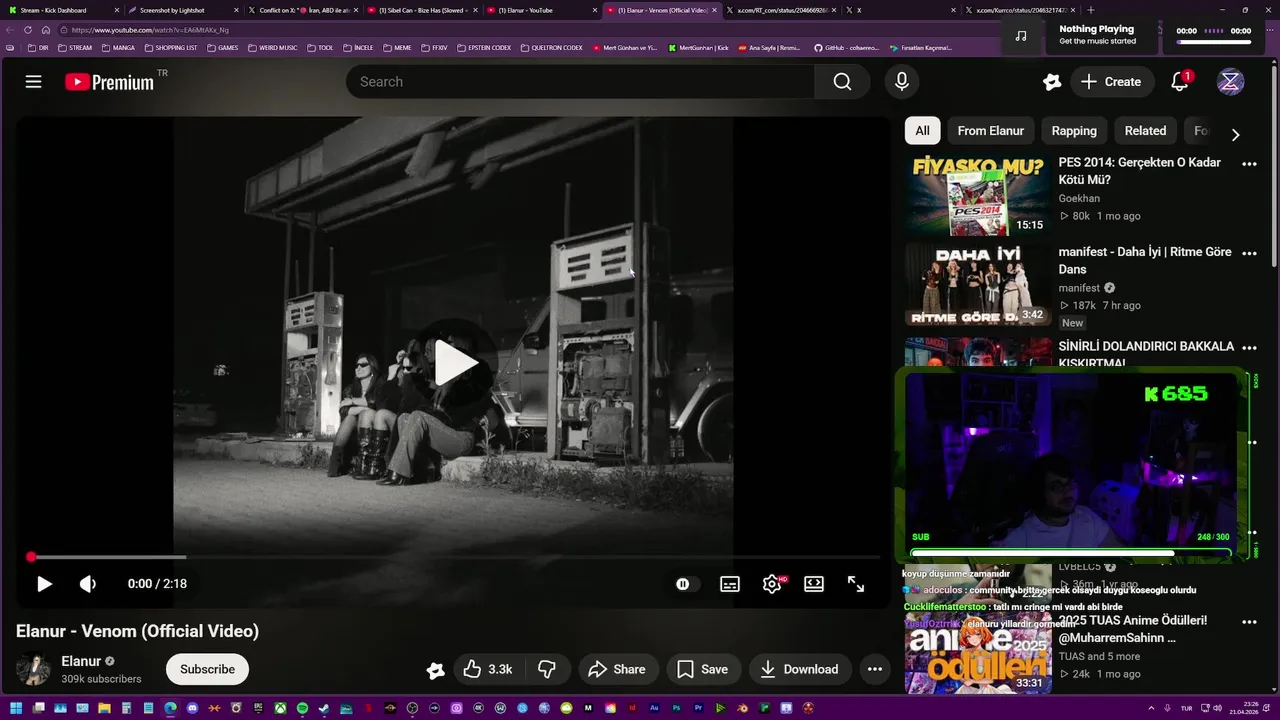Dislike the Elanur Venom video
The height and width of the screenshot is (720, 1280).
[547, 670]
